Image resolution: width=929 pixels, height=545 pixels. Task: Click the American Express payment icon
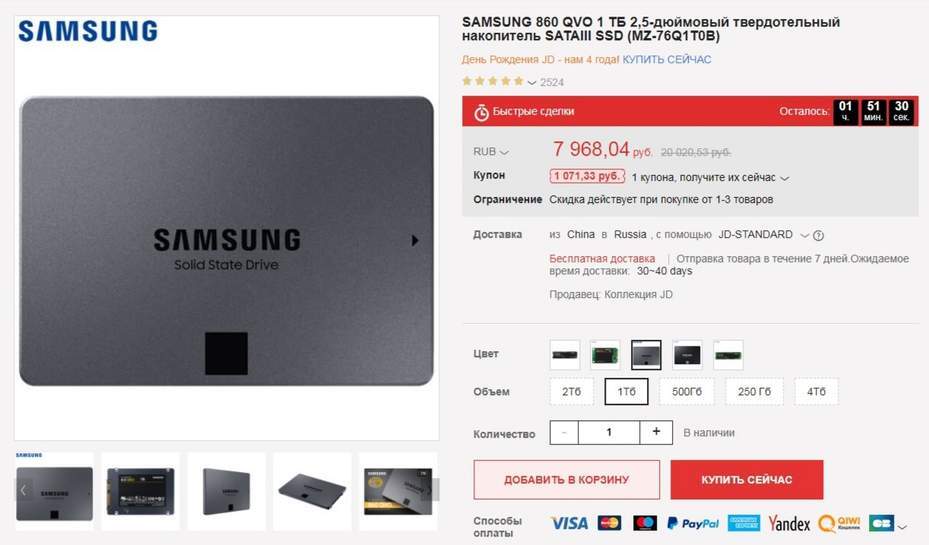(x=744, y=523)
